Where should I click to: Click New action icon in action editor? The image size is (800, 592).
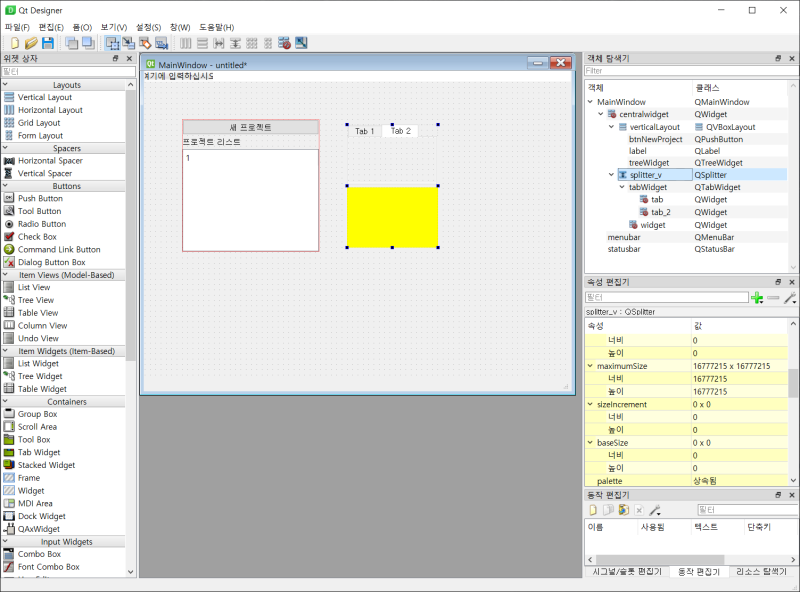(x=593, y=510)
